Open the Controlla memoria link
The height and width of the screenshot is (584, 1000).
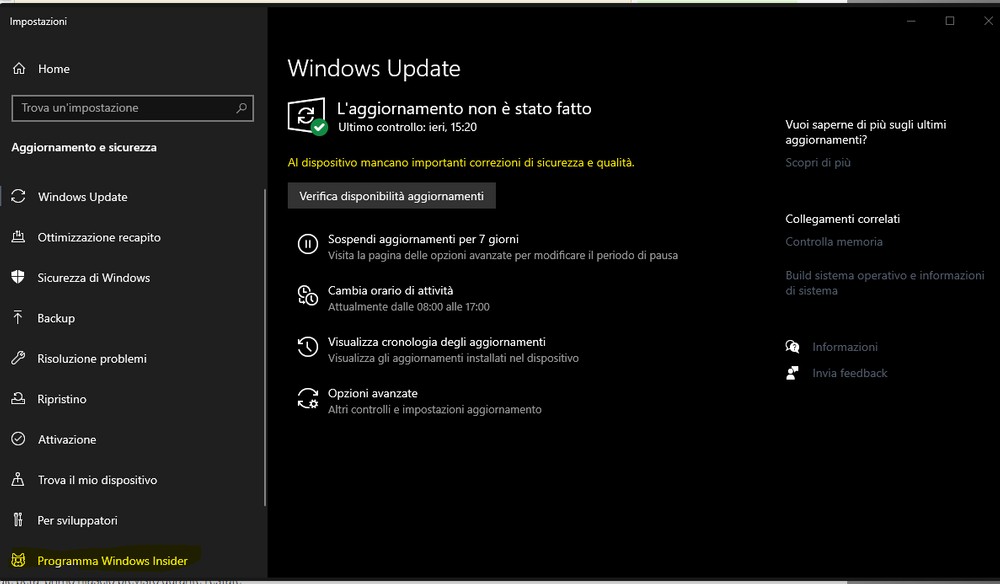coord(834,242)
